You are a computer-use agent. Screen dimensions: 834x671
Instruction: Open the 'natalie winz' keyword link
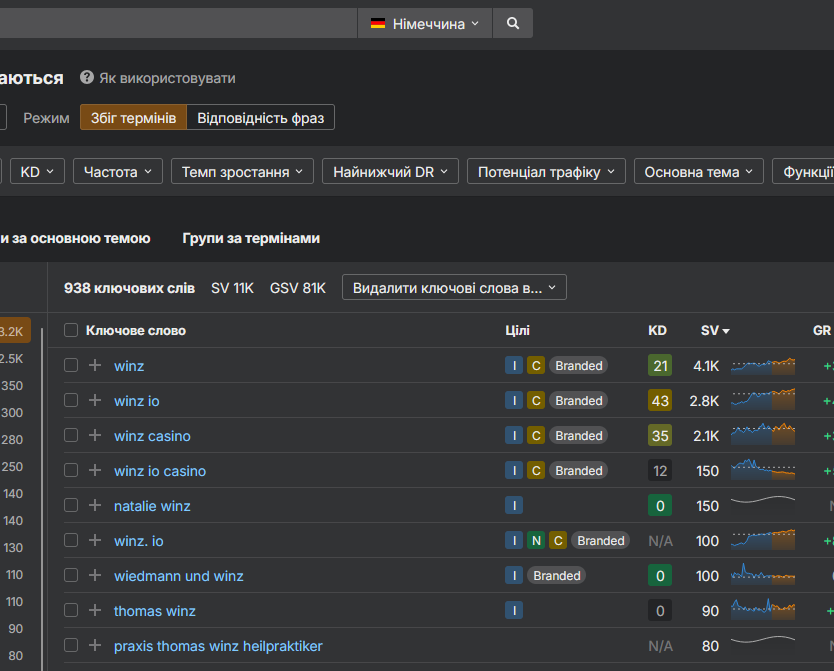click(x=152, y=506)
